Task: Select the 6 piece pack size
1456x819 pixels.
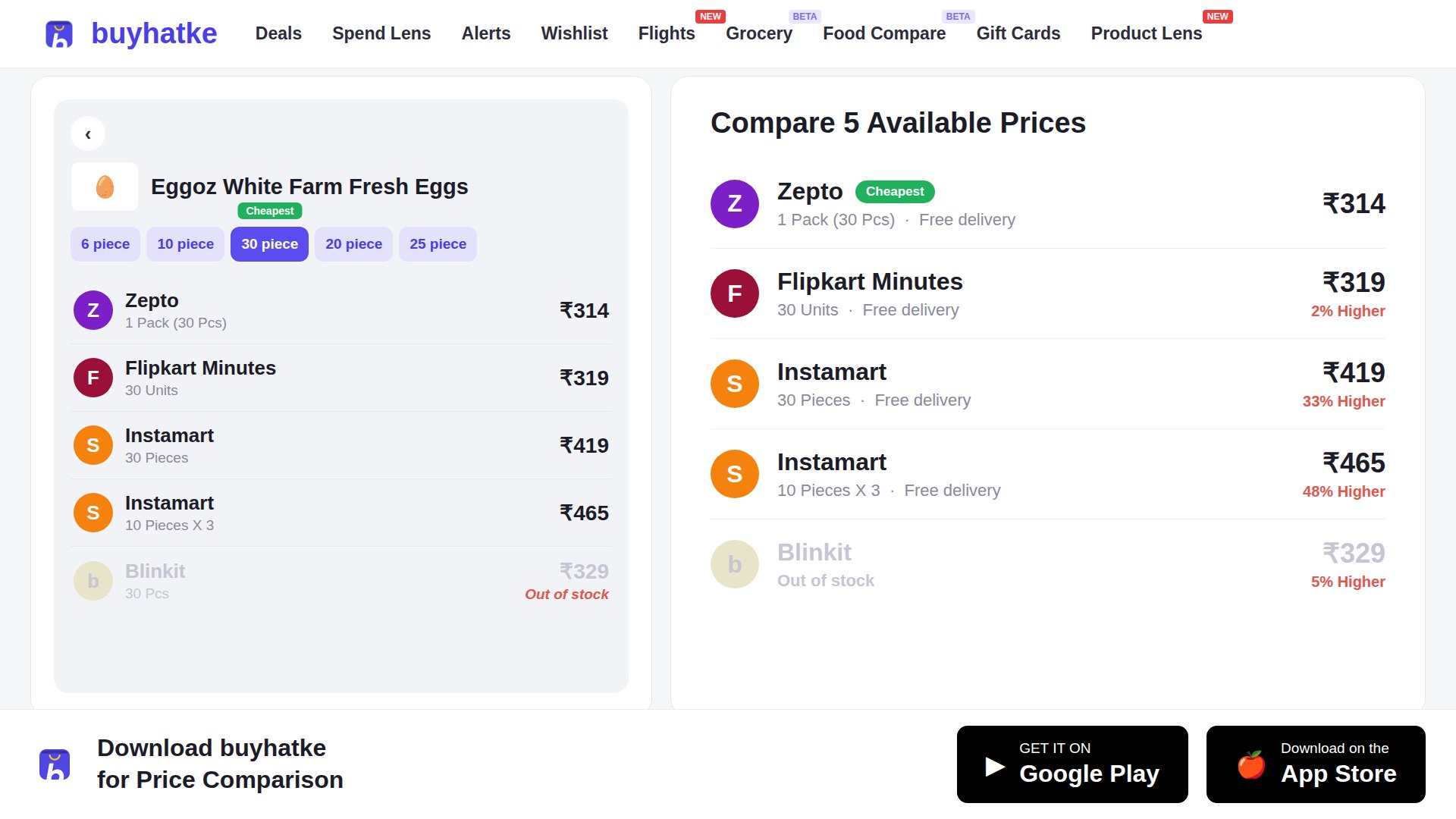Action: tap(105, 244)
